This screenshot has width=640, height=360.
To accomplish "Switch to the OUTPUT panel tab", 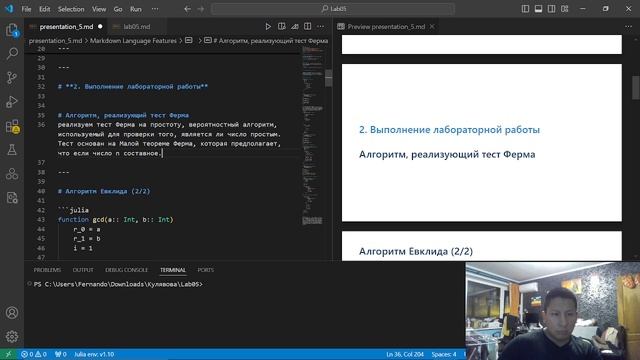I will (83, 270).
